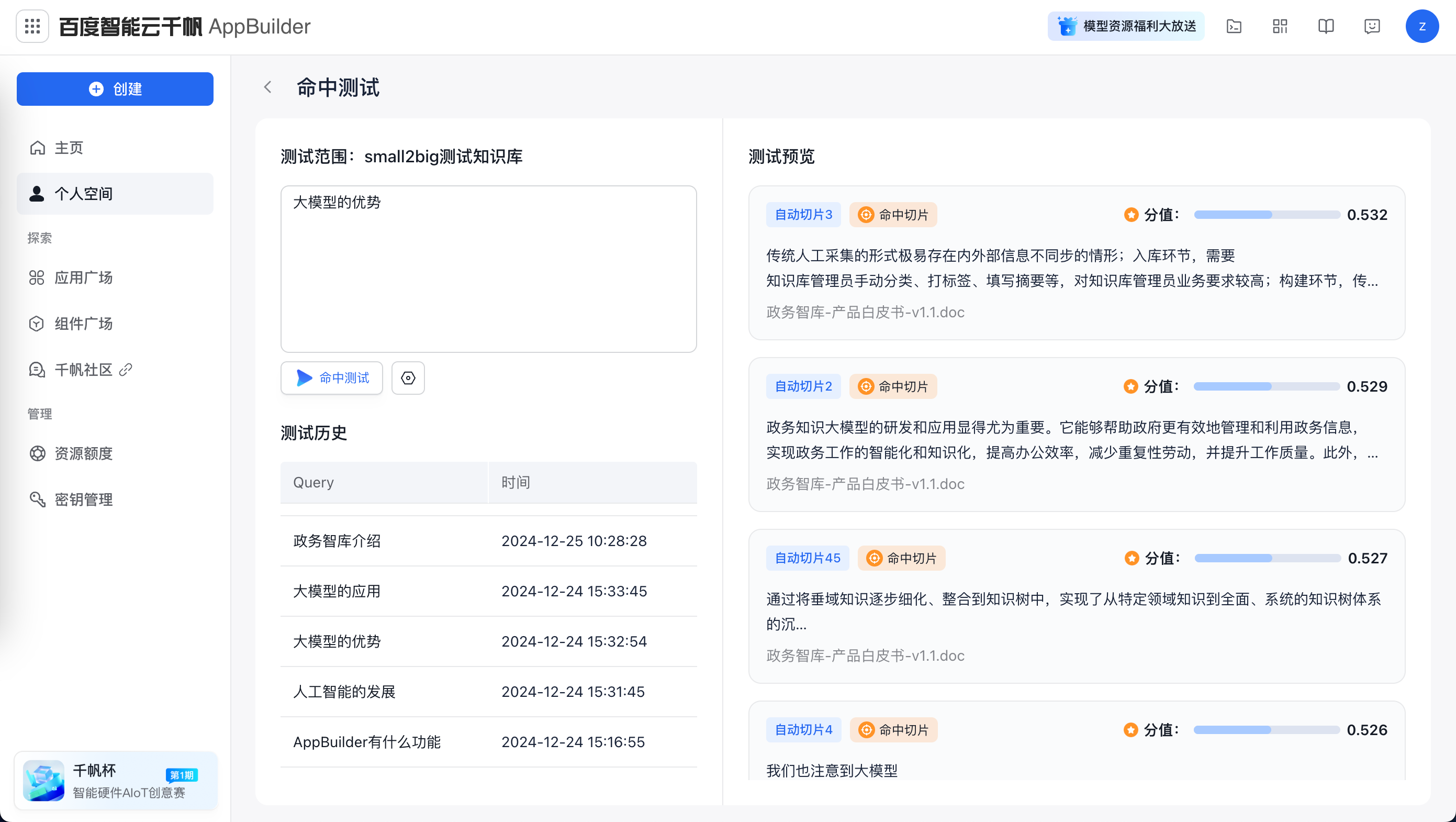The image size is (1456, 822).
Task: Click the 密钥管理 key icon
Action: pos(37,499)
